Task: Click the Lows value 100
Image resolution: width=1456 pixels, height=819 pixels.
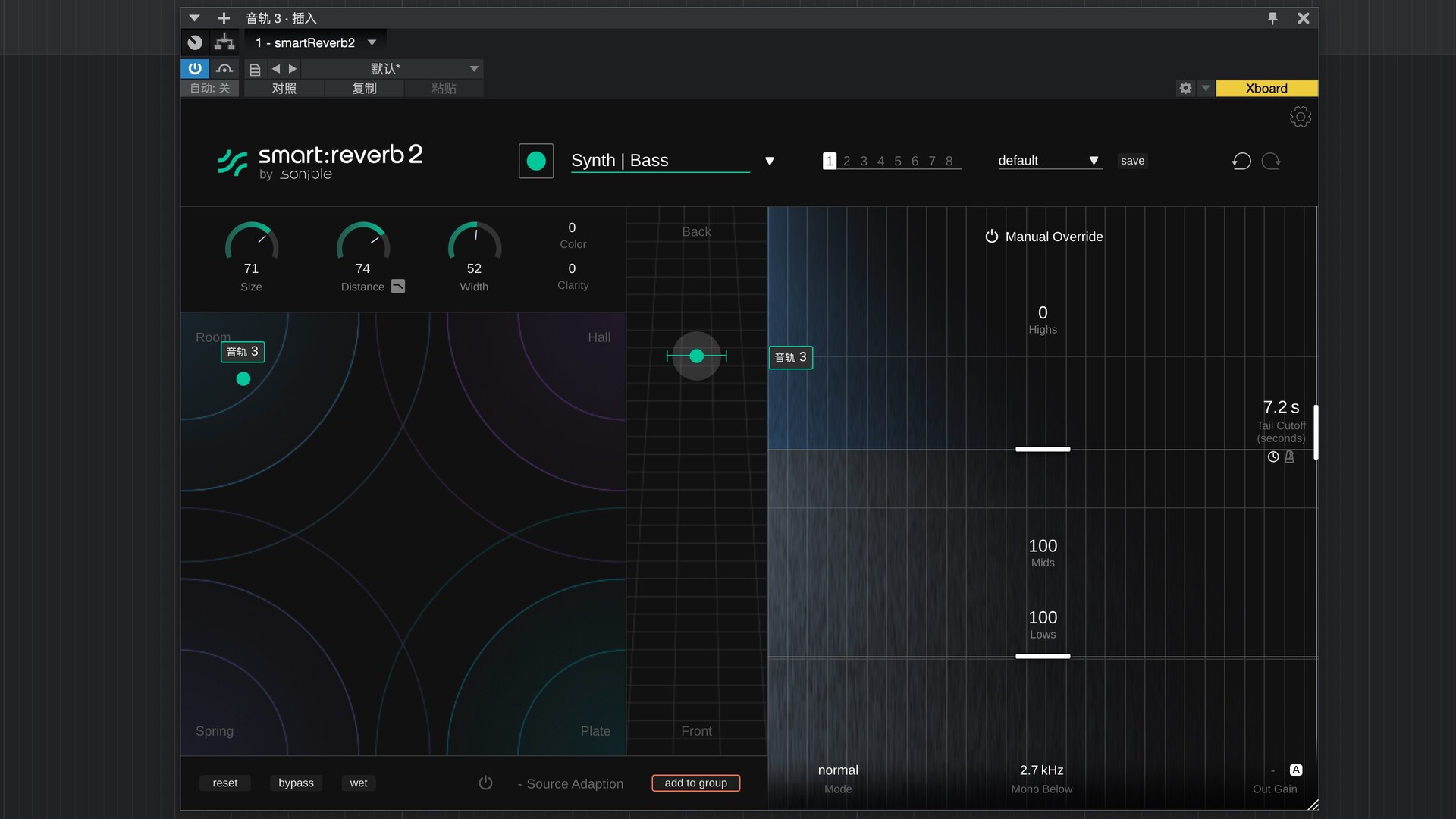Action: tap(1043, 618)
